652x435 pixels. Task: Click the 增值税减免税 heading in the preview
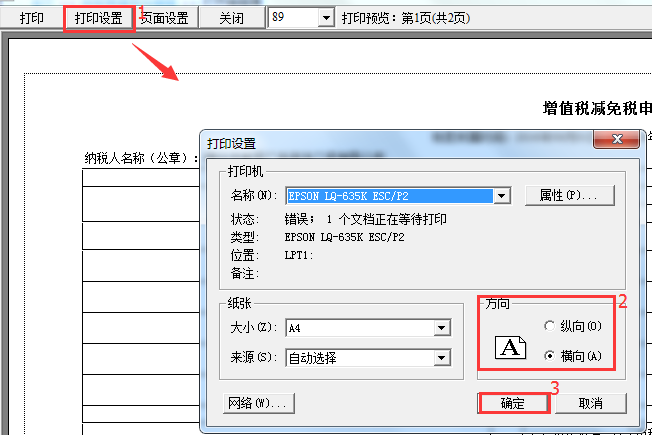597,109
